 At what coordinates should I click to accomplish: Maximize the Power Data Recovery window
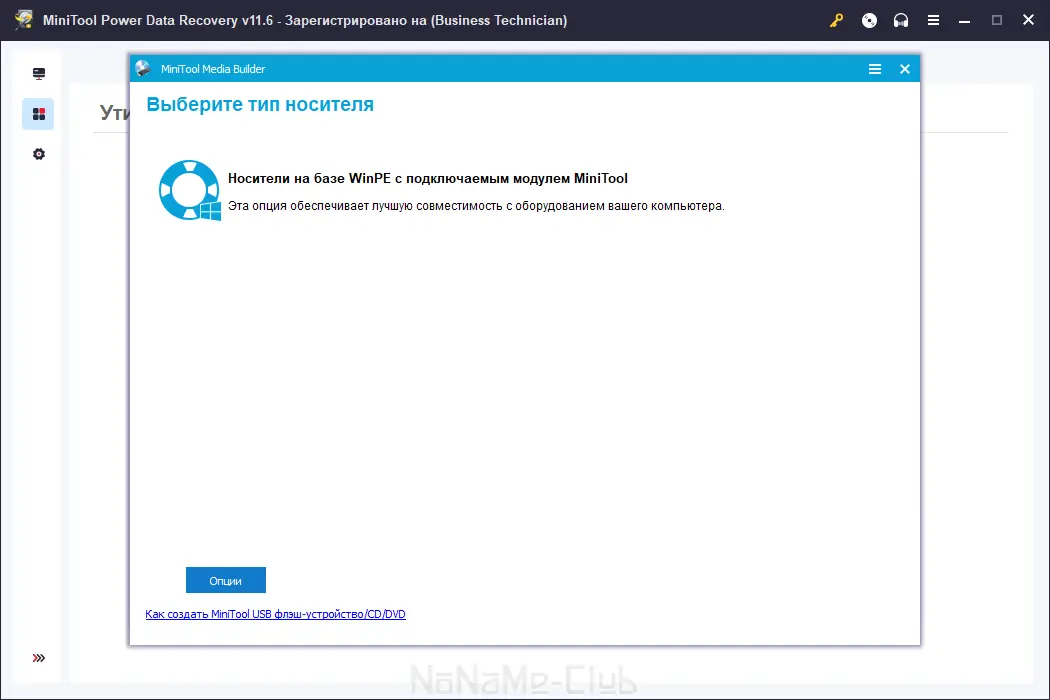pos(996,21)
